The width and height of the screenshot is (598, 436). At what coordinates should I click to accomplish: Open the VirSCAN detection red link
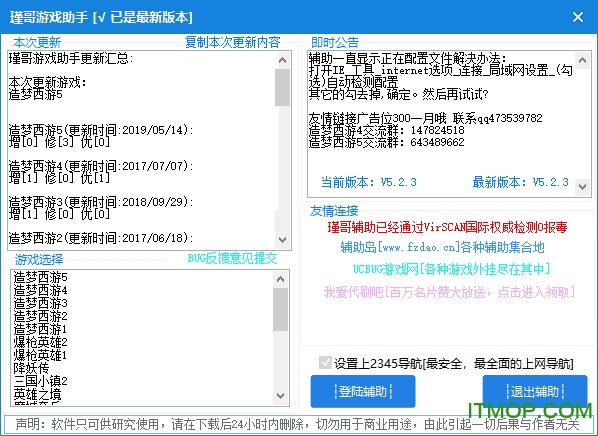click(x=447, y=227)
